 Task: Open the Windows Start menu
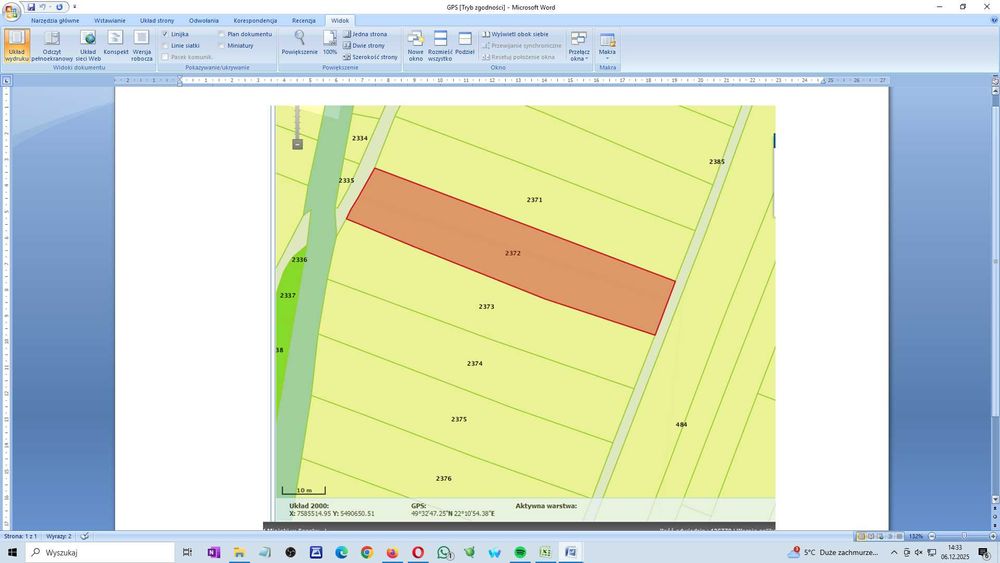coord(12,552)
